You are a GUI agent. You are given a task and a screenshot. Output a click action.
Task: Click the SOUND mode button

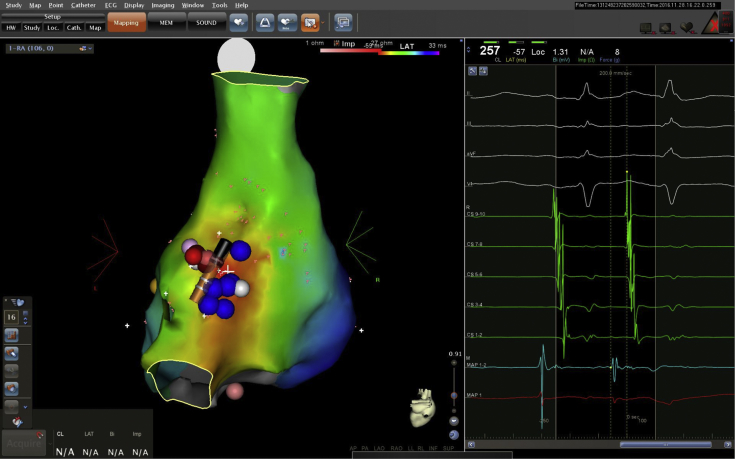tap(205, 21)
